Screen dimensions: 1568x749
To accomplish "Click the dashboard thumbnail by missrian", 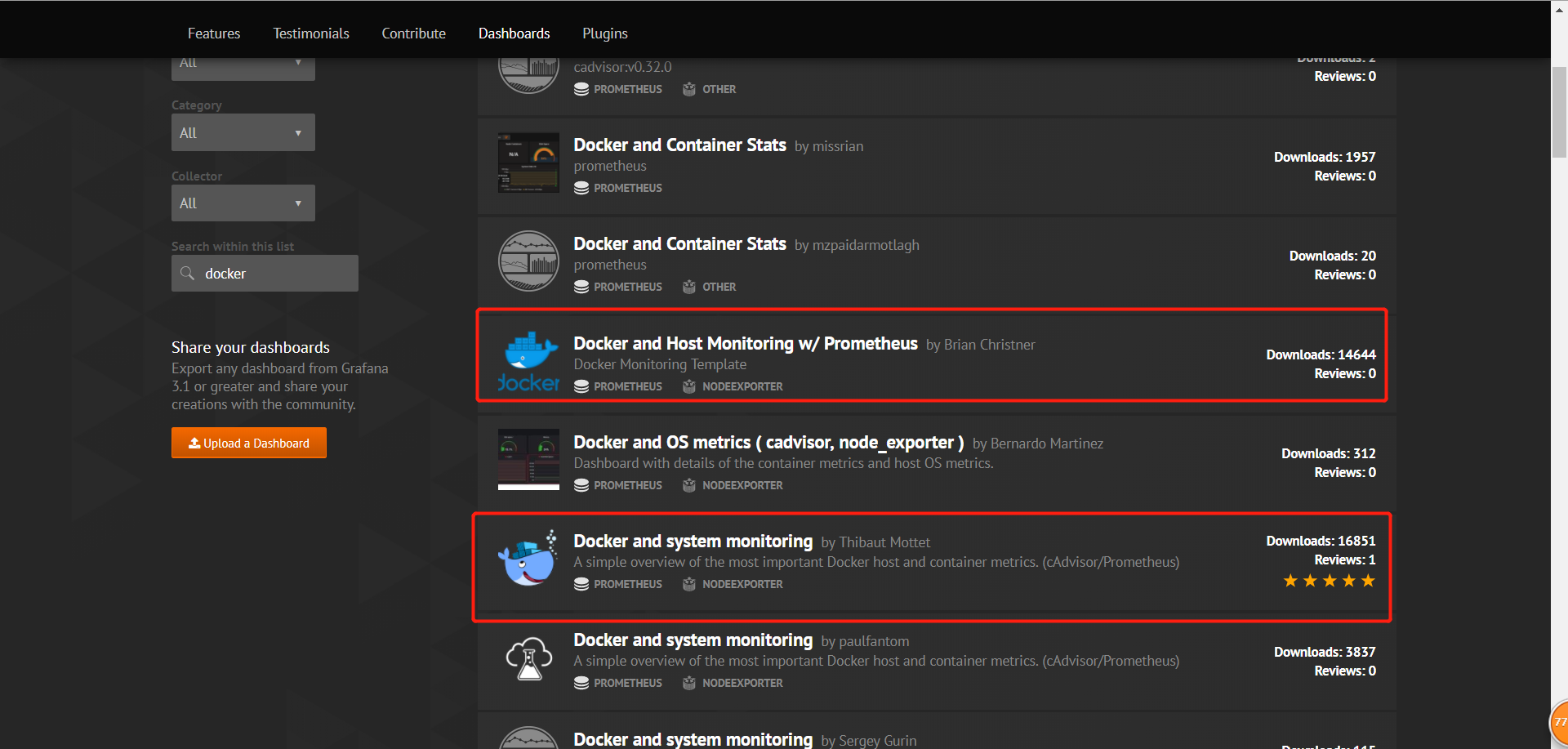I will [528, 163].
